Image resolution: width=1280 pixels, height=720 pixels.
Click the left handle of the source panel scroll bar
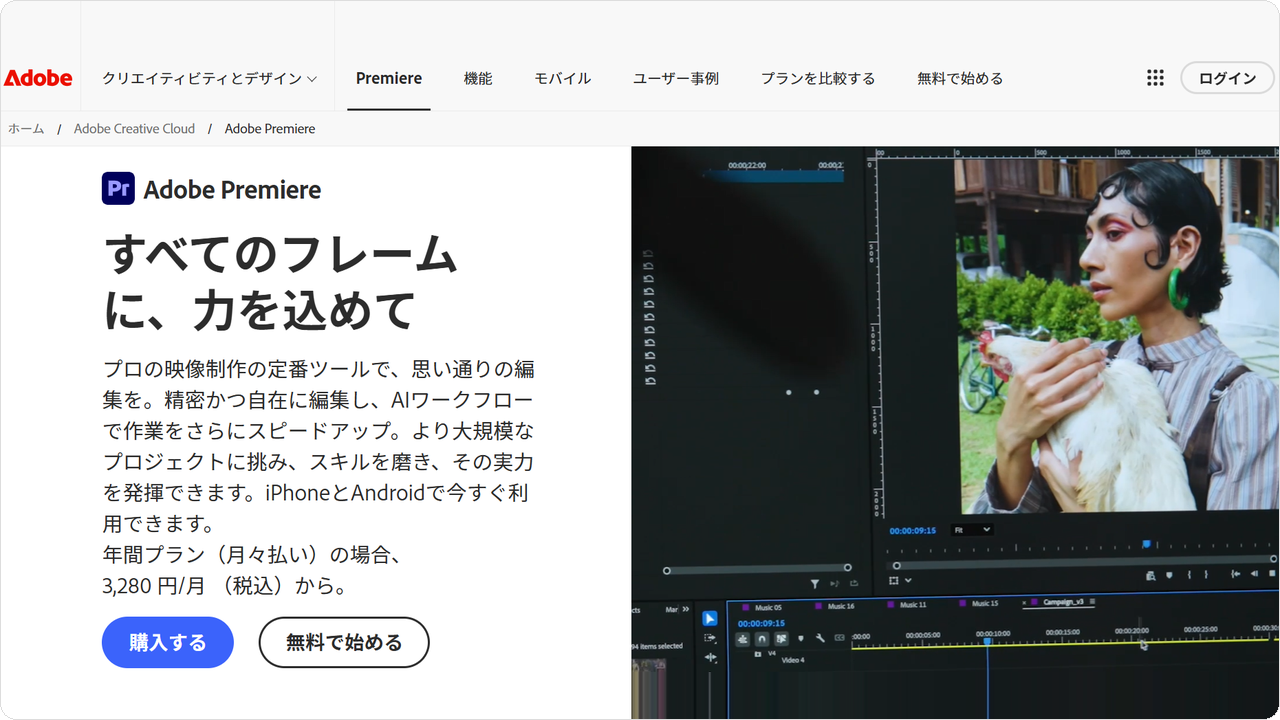667,570
